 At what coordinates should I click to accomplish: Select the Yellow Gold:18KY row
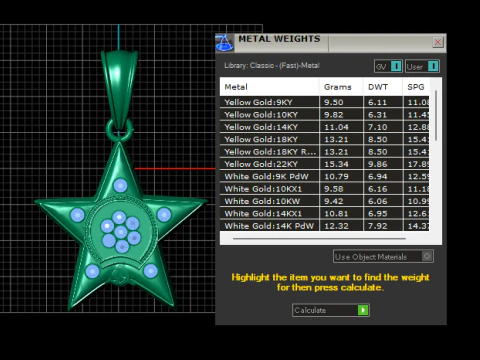point(324,139)
